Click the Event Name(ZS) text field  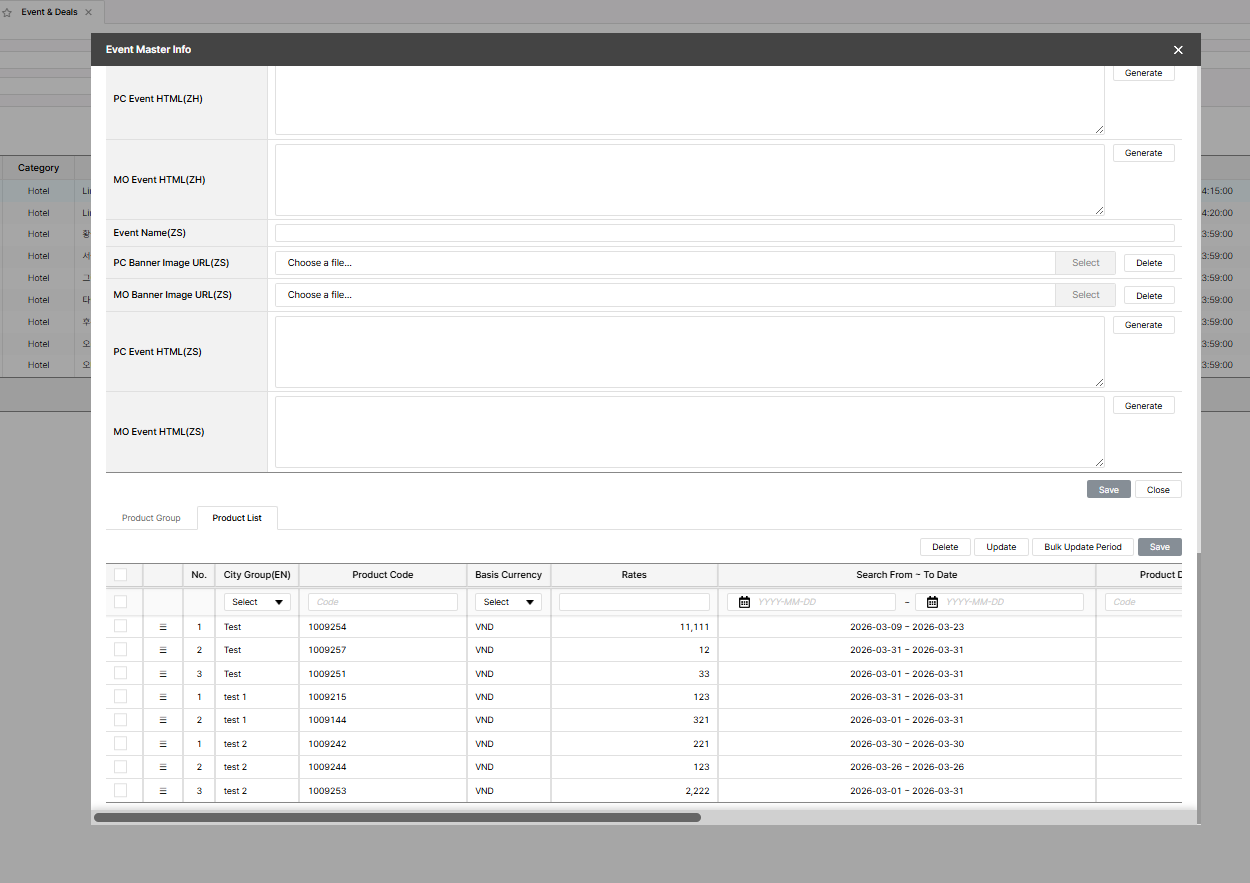click(x=725, y=233)
